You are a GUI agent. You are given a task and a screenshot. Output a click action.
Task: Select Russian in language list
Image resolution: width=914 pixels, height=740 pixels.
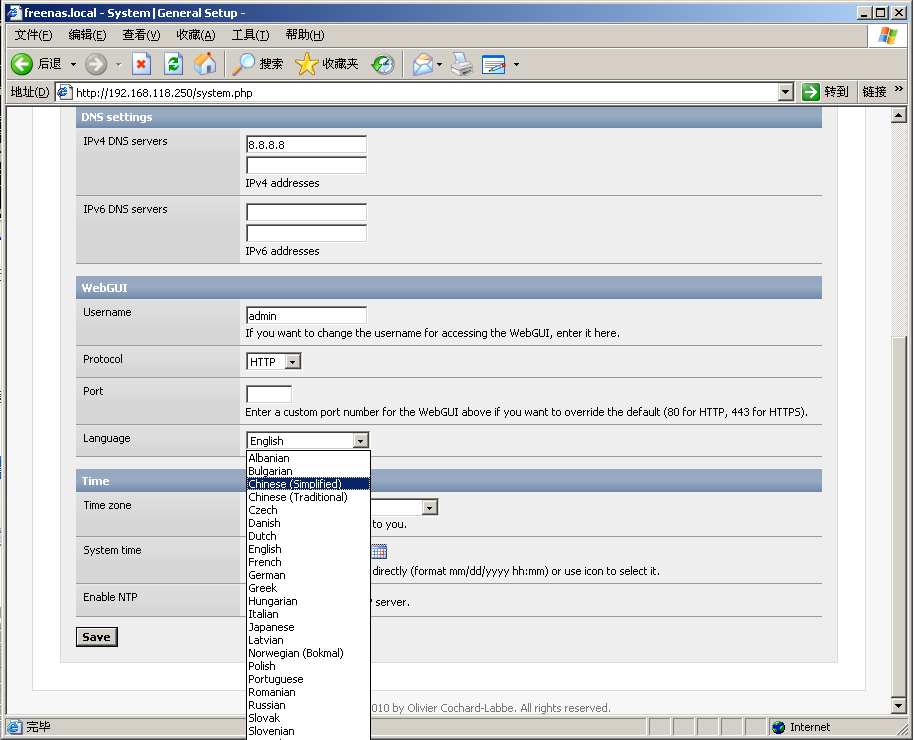(308, 706)
